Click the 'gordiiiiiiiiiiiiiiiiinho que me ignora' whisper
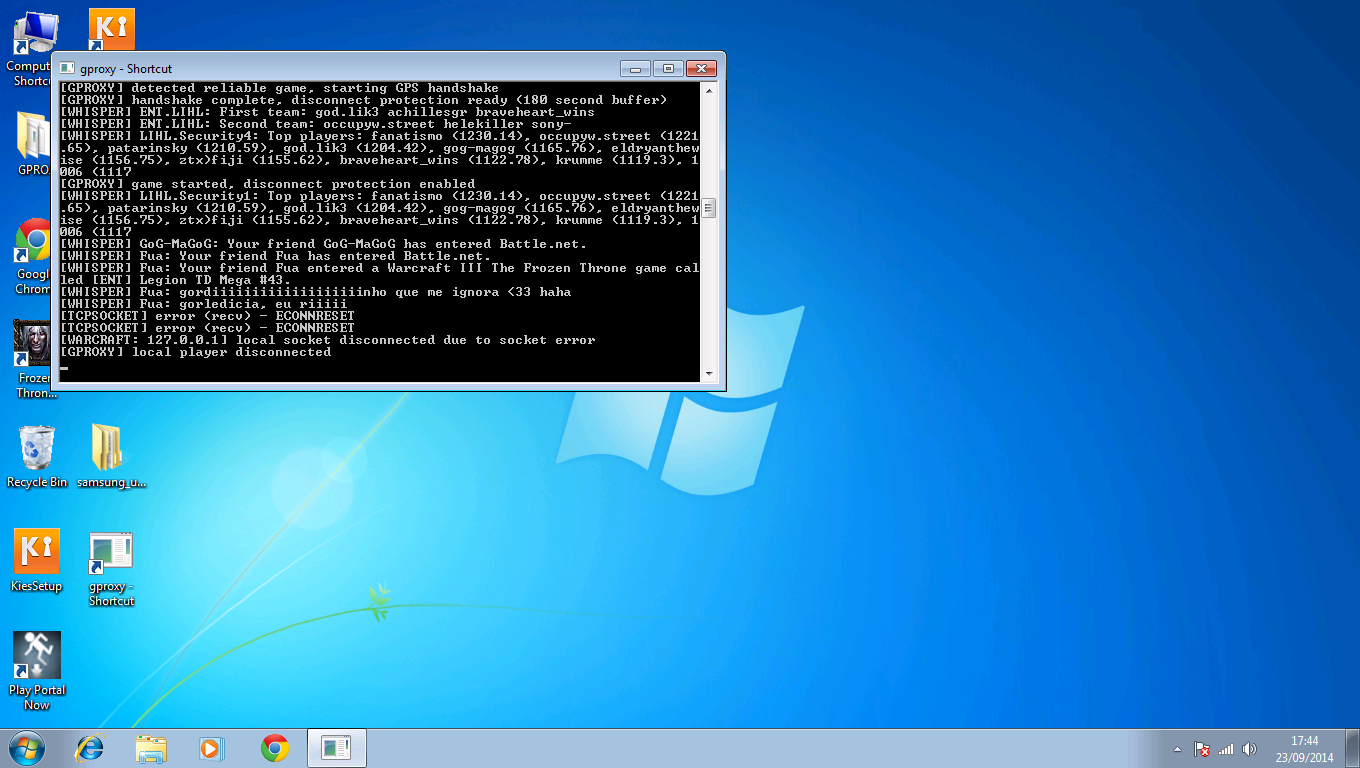The image size is (1360, 768). 316,292
